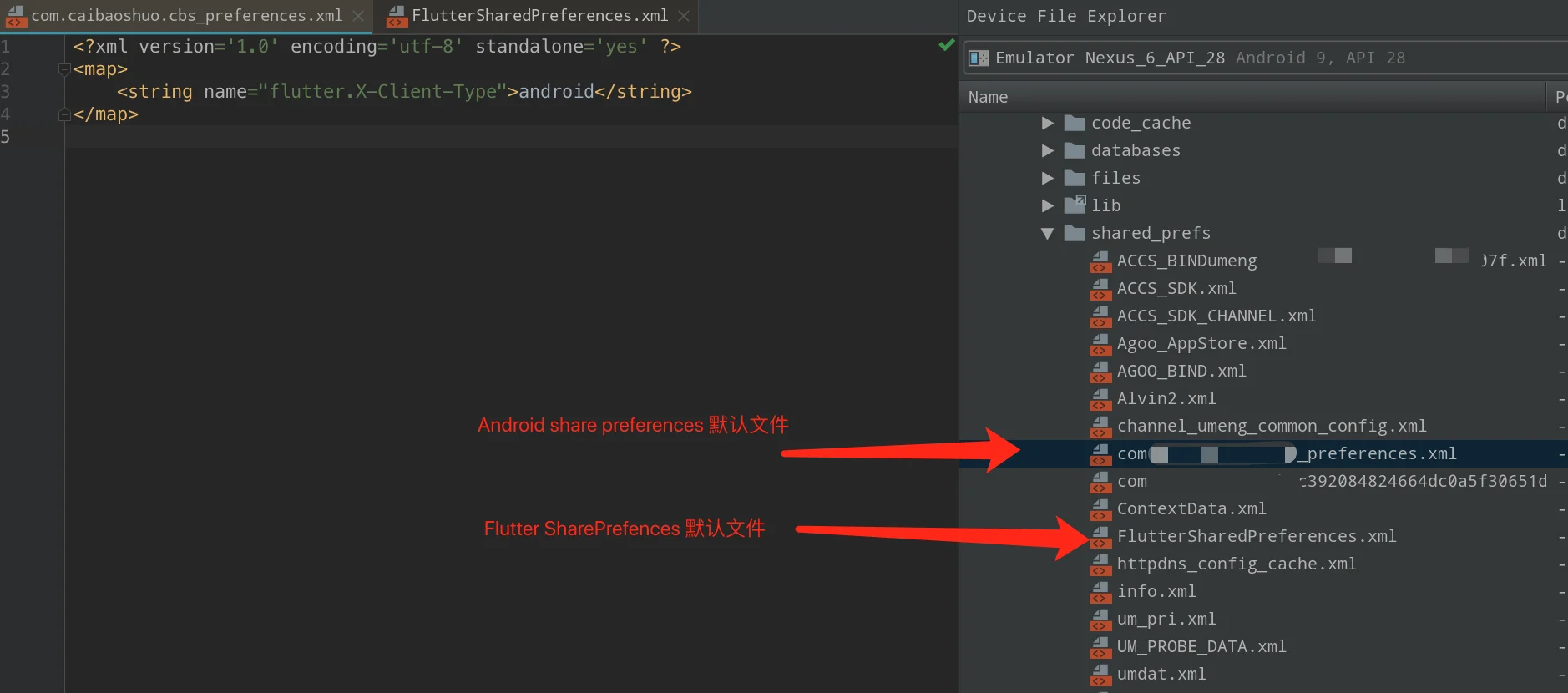Viewport: 1568px width, 693px height.
Task: Select AGOO_BIND.xml in file tree
Action: click(1181, 372)
